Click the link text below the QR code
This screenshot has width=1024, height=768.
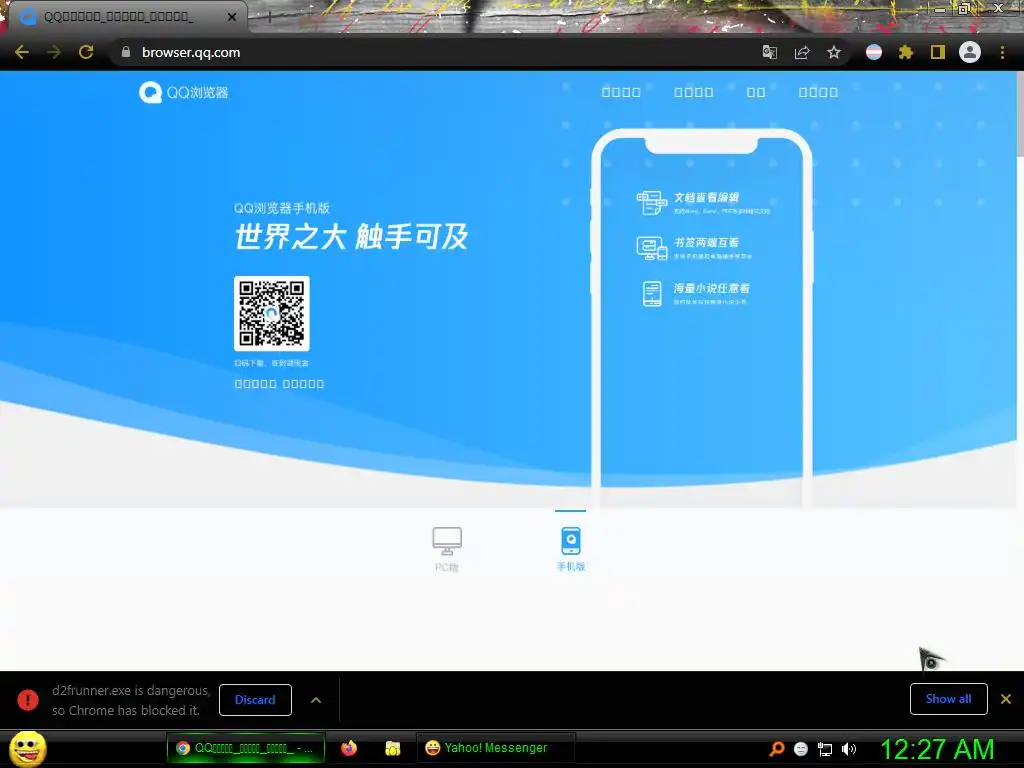tap(280, 384)
